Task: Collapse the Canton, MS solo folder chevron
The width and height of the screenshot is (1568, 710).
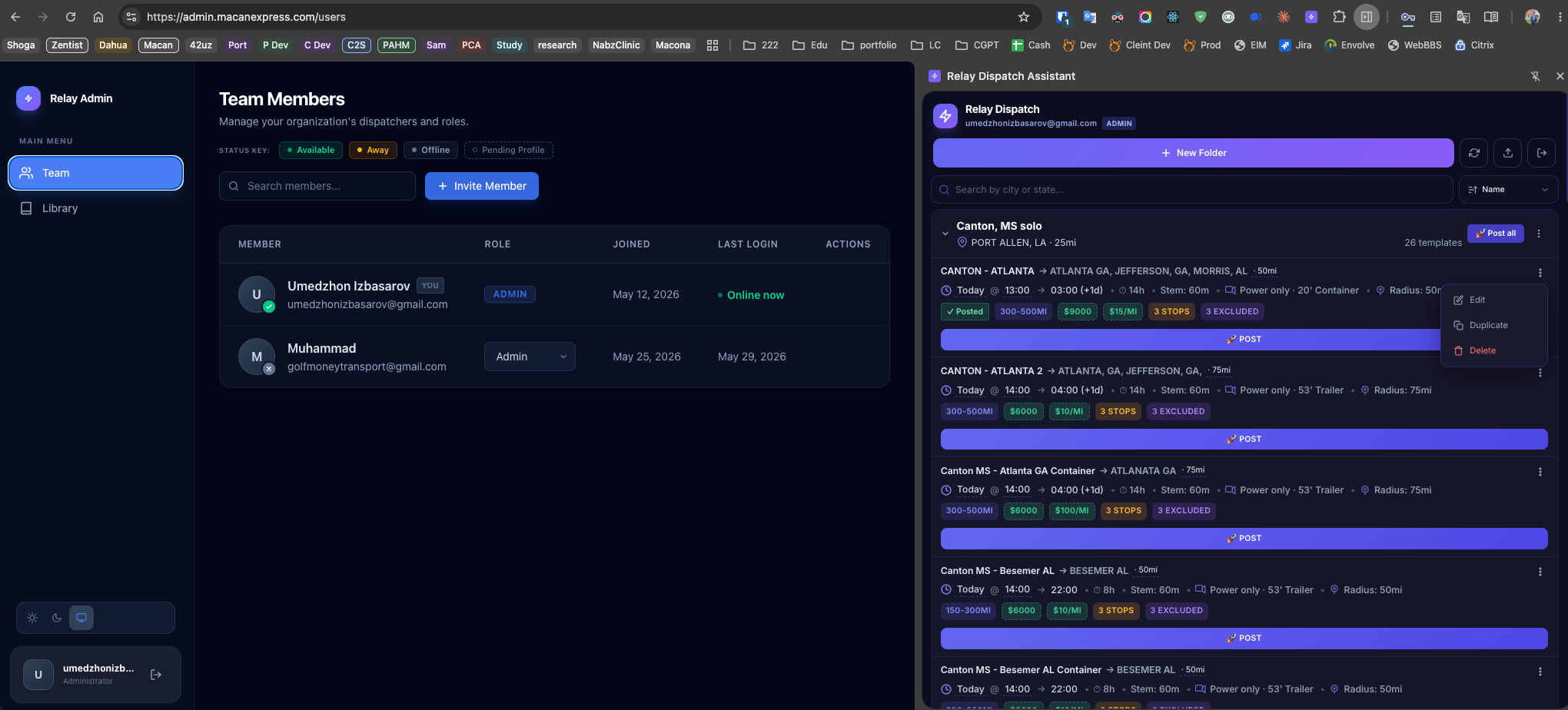Action: (945, 234)
